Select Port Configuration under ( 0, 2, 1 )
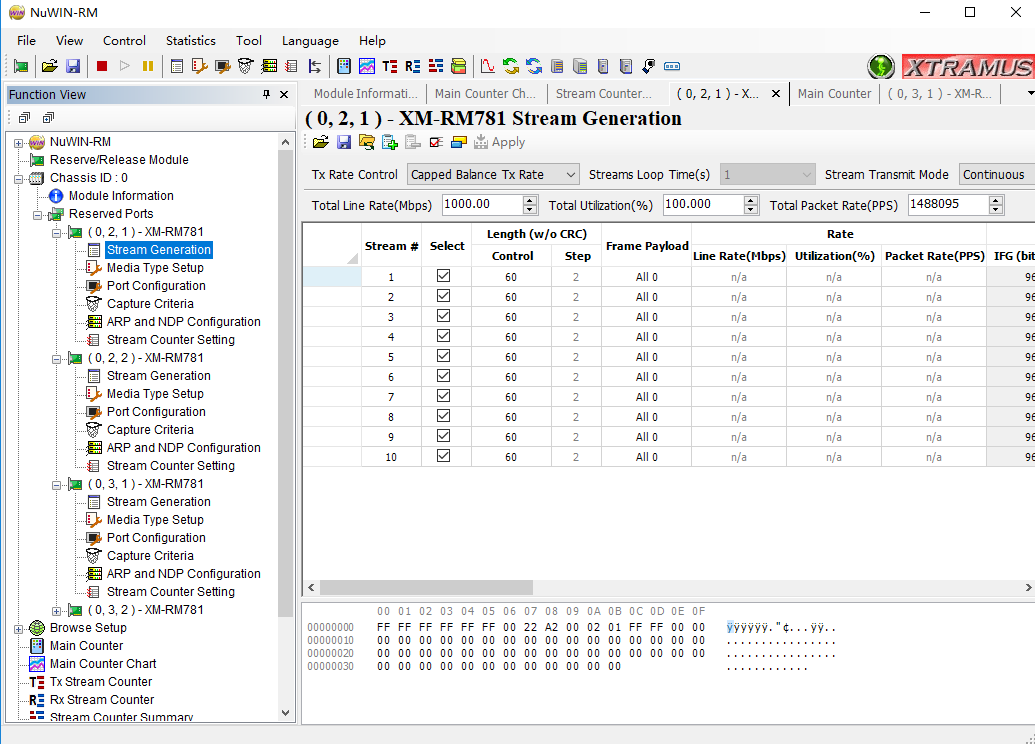Viewport: 1035px width, 744px height. click(156, 286)
